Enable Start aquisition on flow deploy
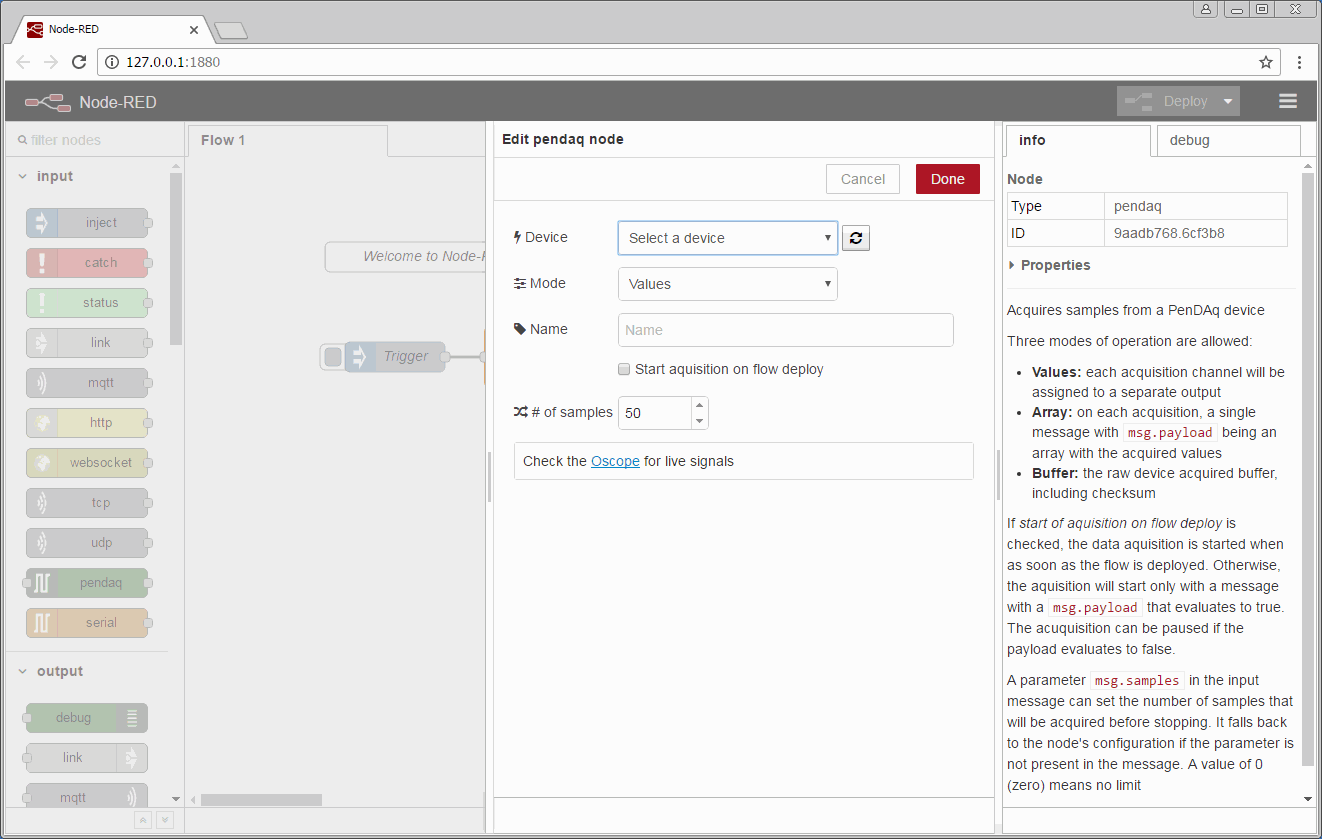Viewport: 1322px width, 839px height. click(x=624, y=369)
